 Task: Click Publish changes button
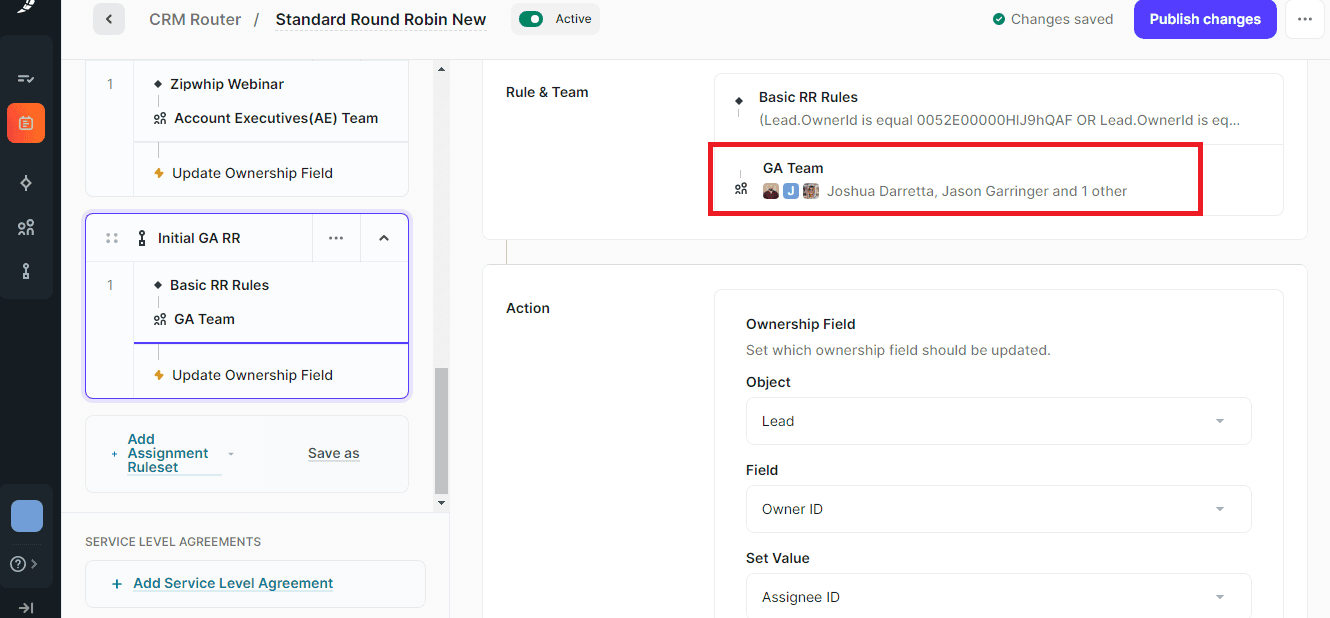tap(1204, 19)
